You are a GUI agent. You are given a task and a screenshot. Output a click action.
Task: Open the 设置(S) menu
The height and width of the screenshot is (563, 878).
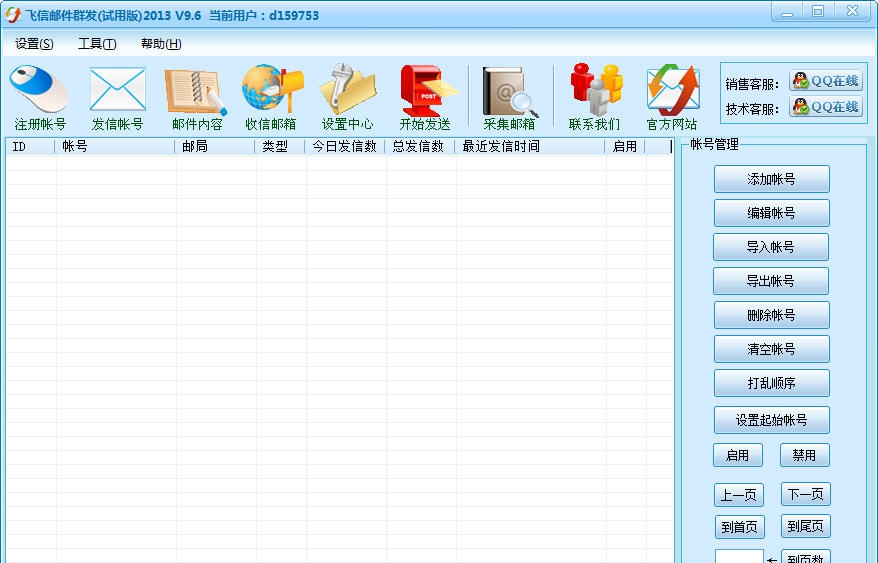pyautogui.click(x=34, y=44)
